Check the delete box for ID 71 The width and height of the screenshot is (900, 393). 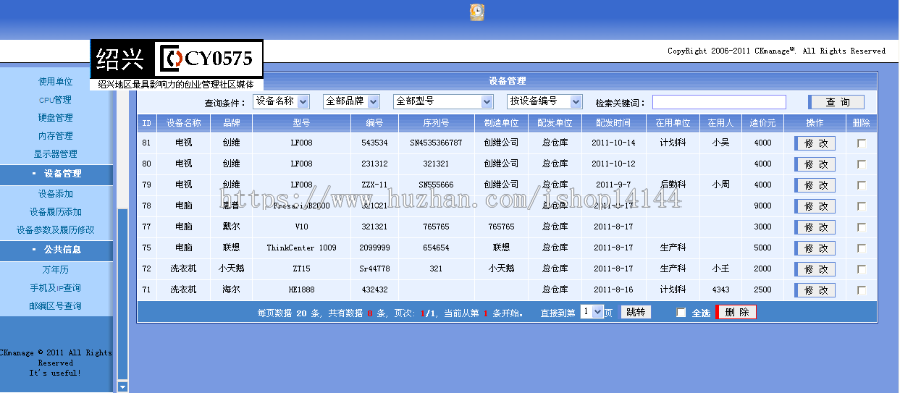tap(862, 290)
